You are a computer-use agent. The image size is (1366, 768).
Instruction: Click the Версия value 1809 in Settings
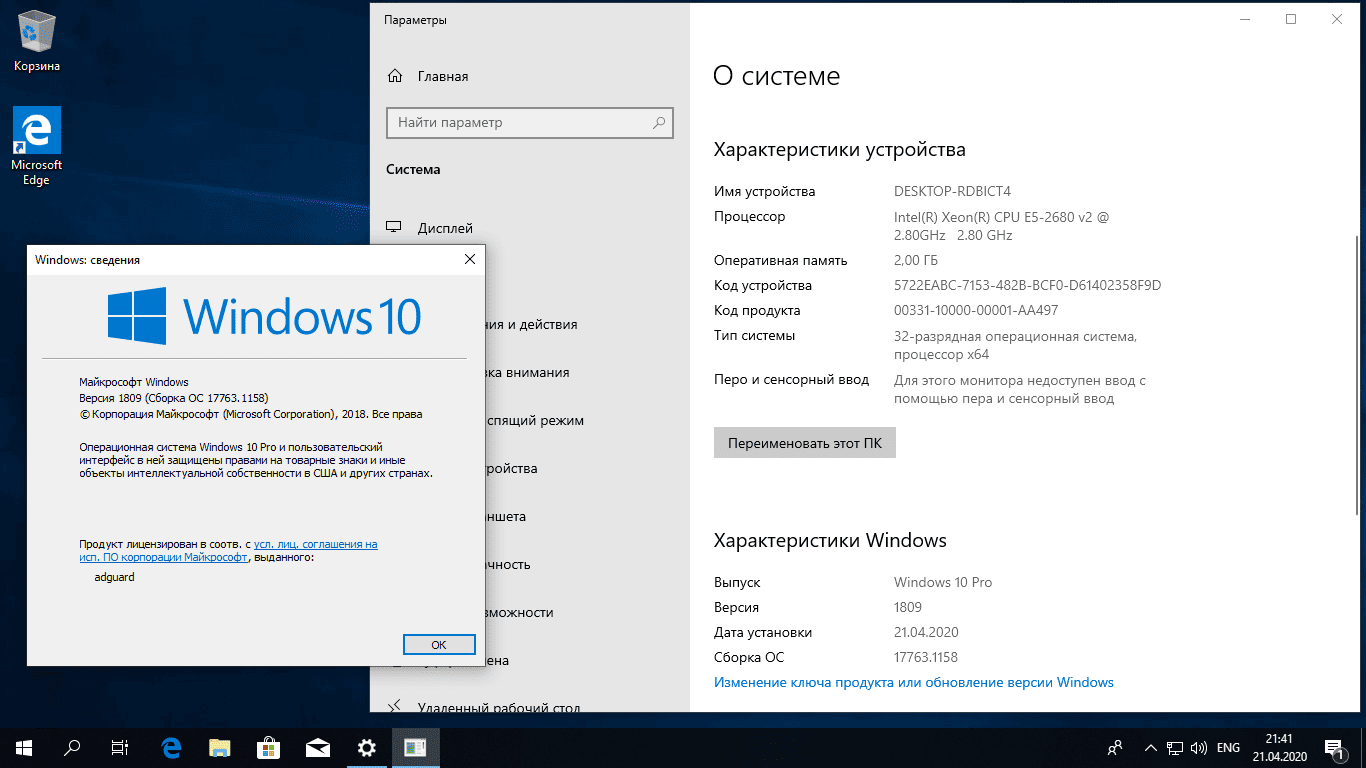(x=908, y=607)
